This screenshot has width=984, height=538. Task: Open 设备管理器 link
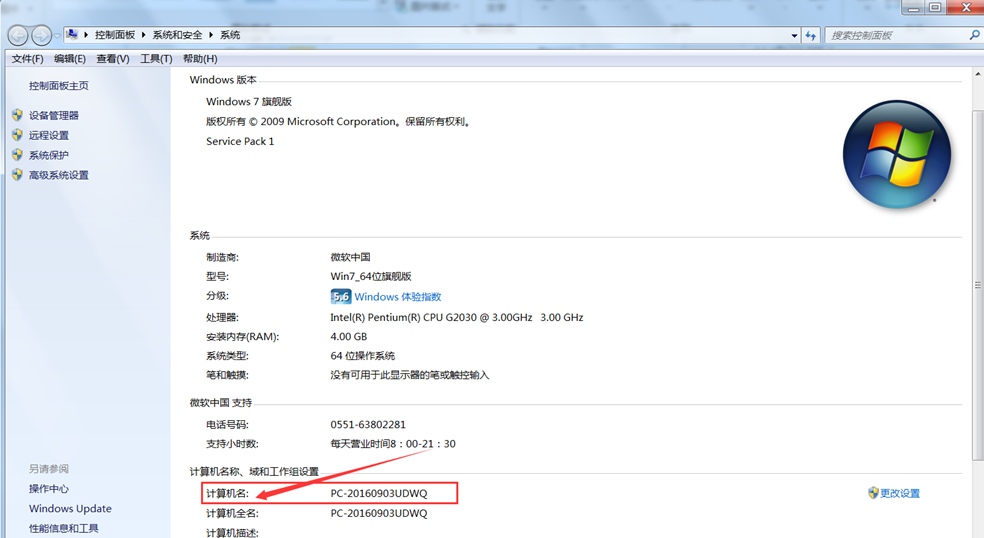tap(53, 115)
